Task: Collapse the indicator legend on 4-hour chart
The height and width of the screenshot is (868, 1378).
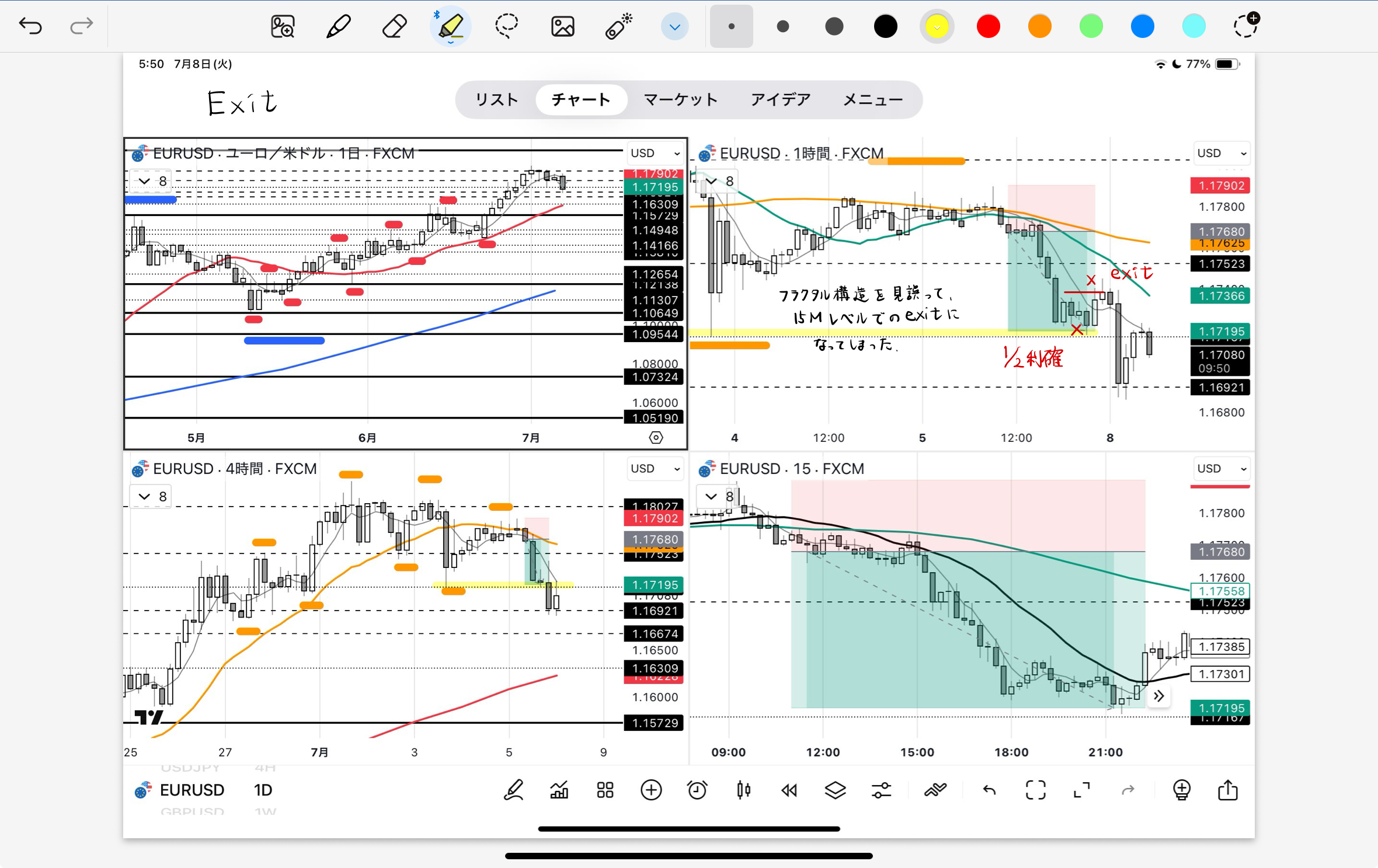Action: point(151,496)
